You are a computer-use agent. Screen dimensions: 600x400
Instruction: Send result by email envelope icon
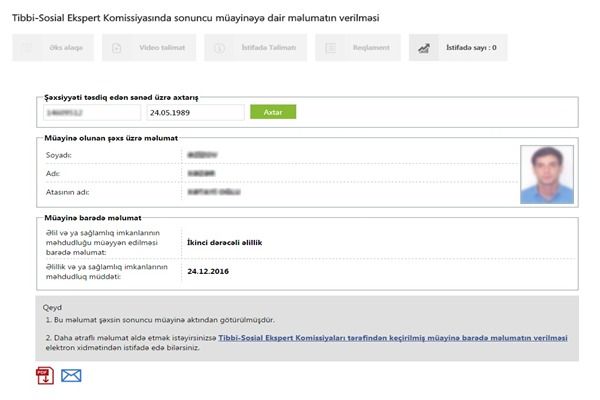point(71,376)
